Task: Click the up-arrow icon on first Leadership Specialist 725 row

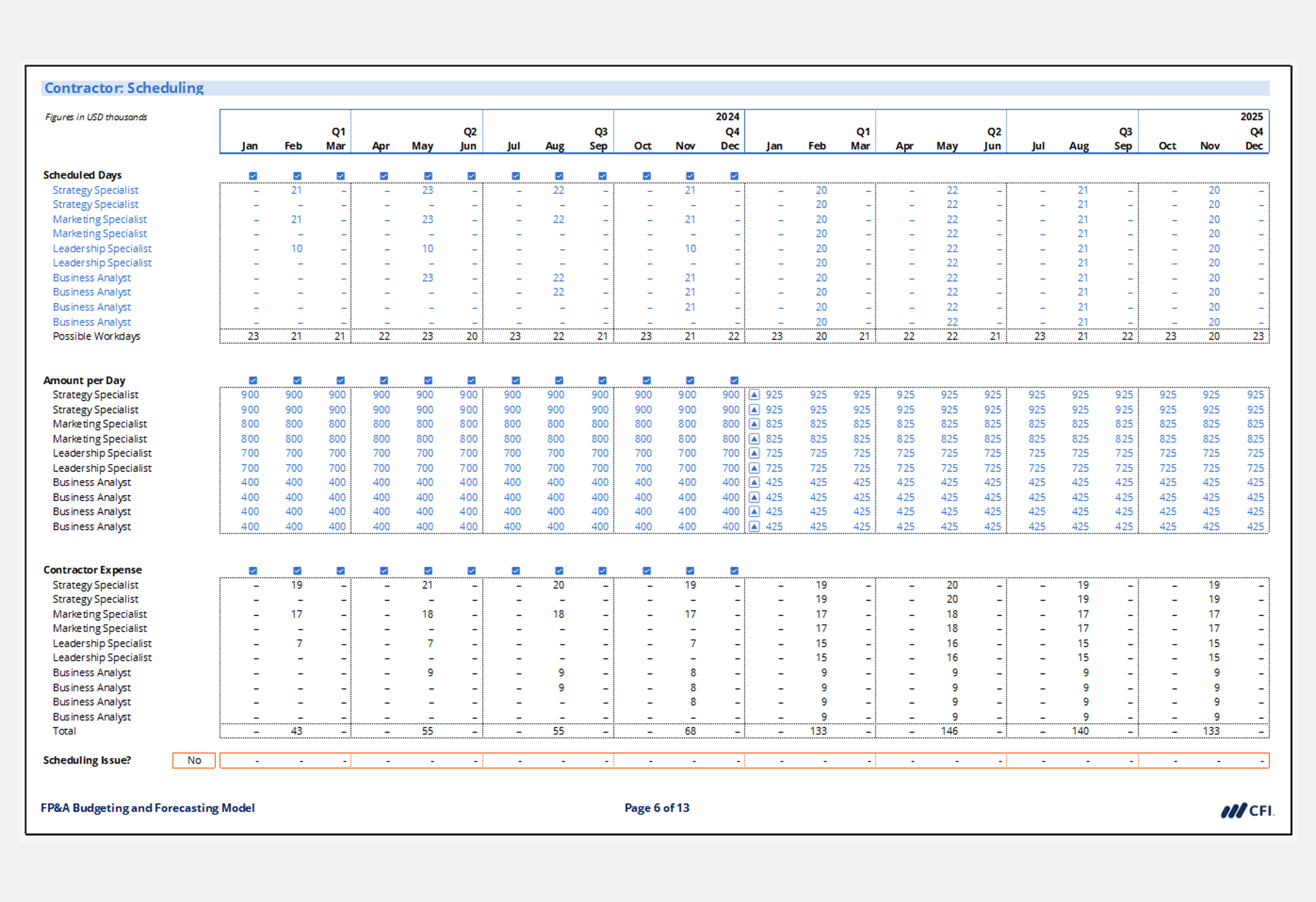Action: (x=754, y=453)
